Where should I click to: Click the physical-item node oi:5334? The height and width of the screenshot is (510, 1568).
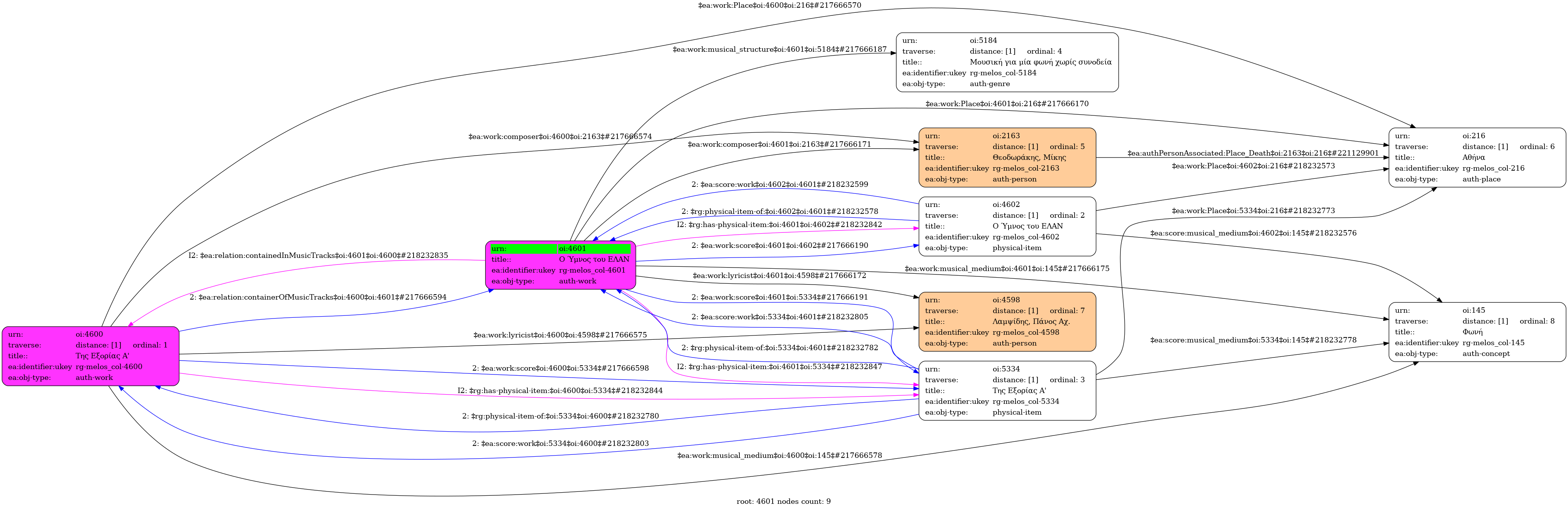(1007, 391)
